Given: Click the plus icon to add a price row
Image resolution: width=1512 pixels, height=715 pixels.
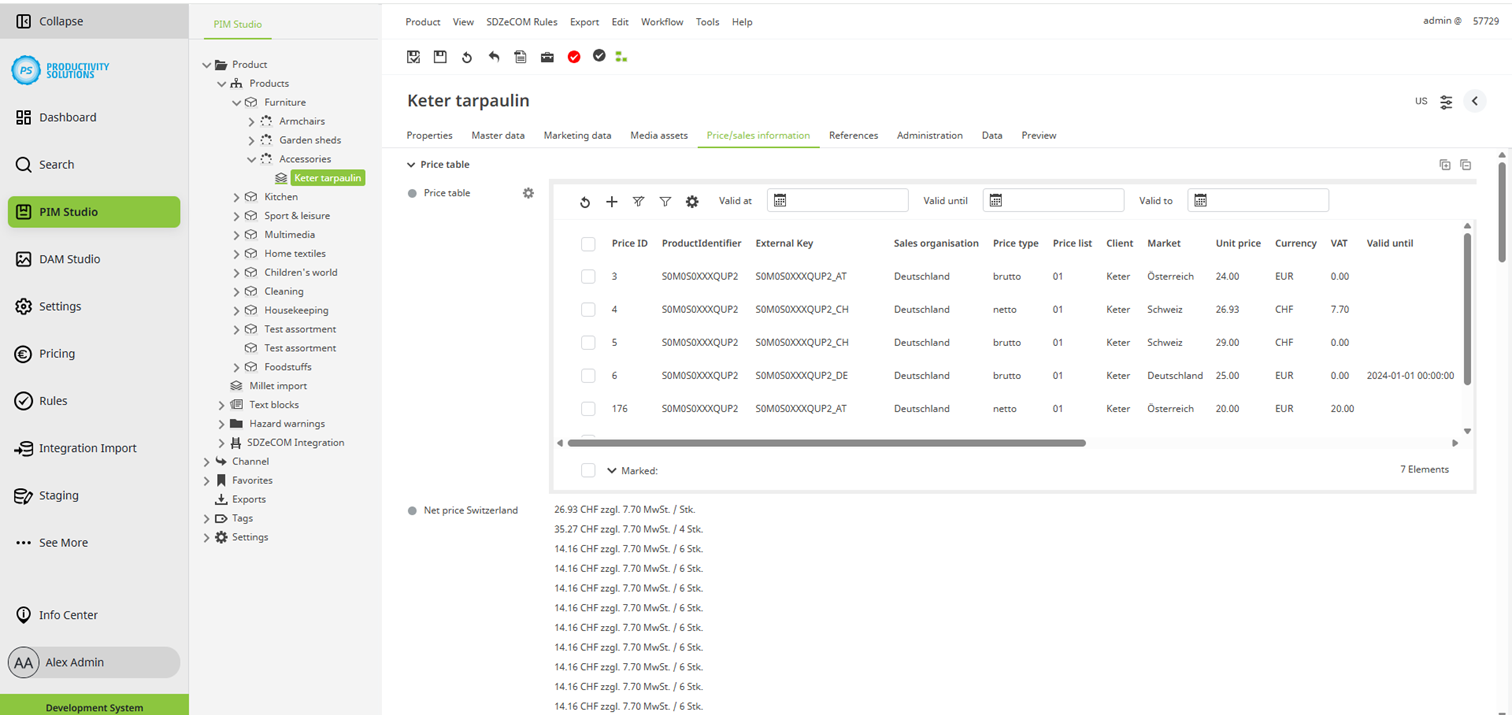Looking at the screenshot, I should [x=612, y=201].
